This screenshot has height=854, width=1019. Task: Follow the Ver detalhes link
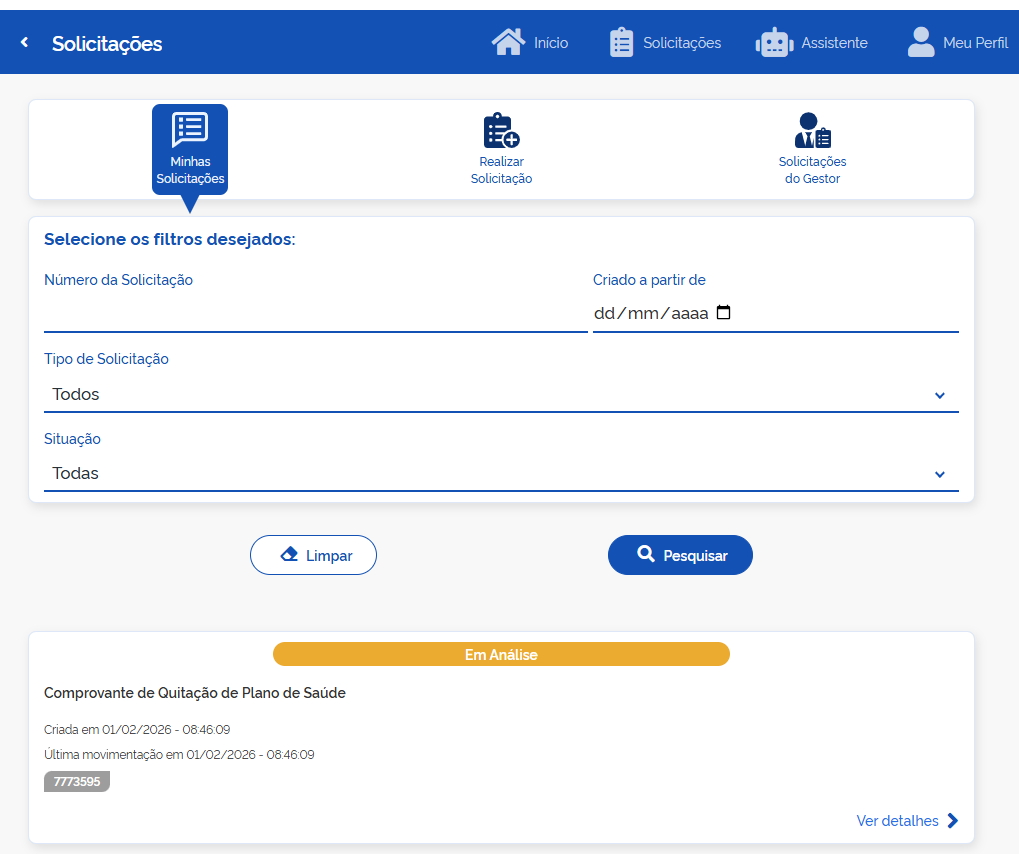pyautogui.click(x=897, y=821)
